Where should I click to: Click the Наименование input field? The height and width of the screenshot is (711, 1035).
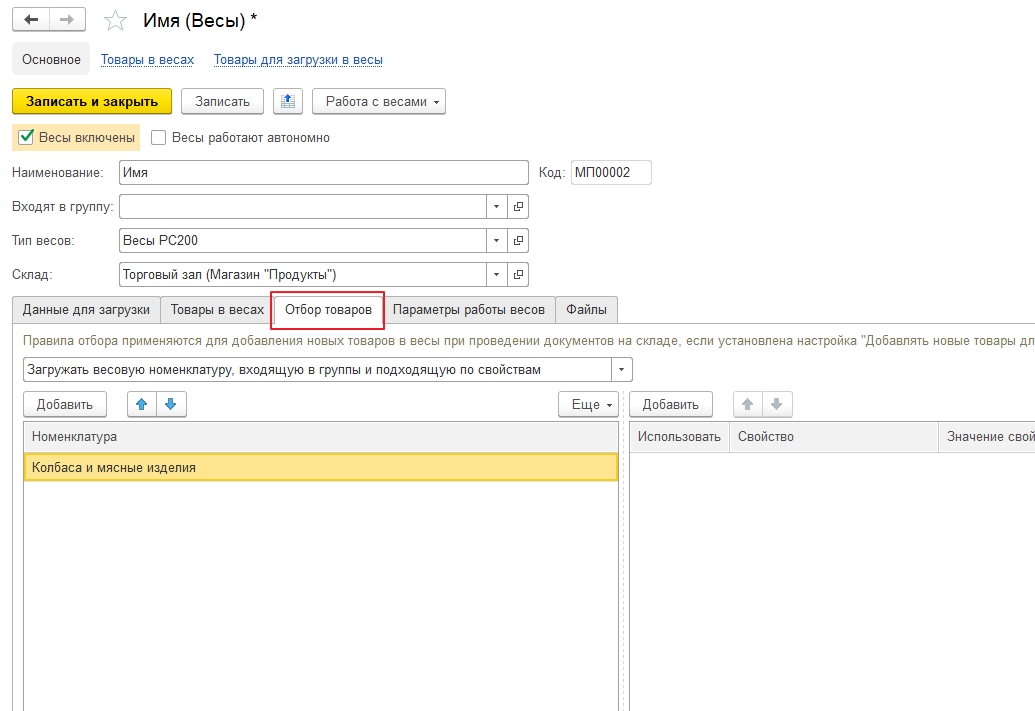pos(323,173)
